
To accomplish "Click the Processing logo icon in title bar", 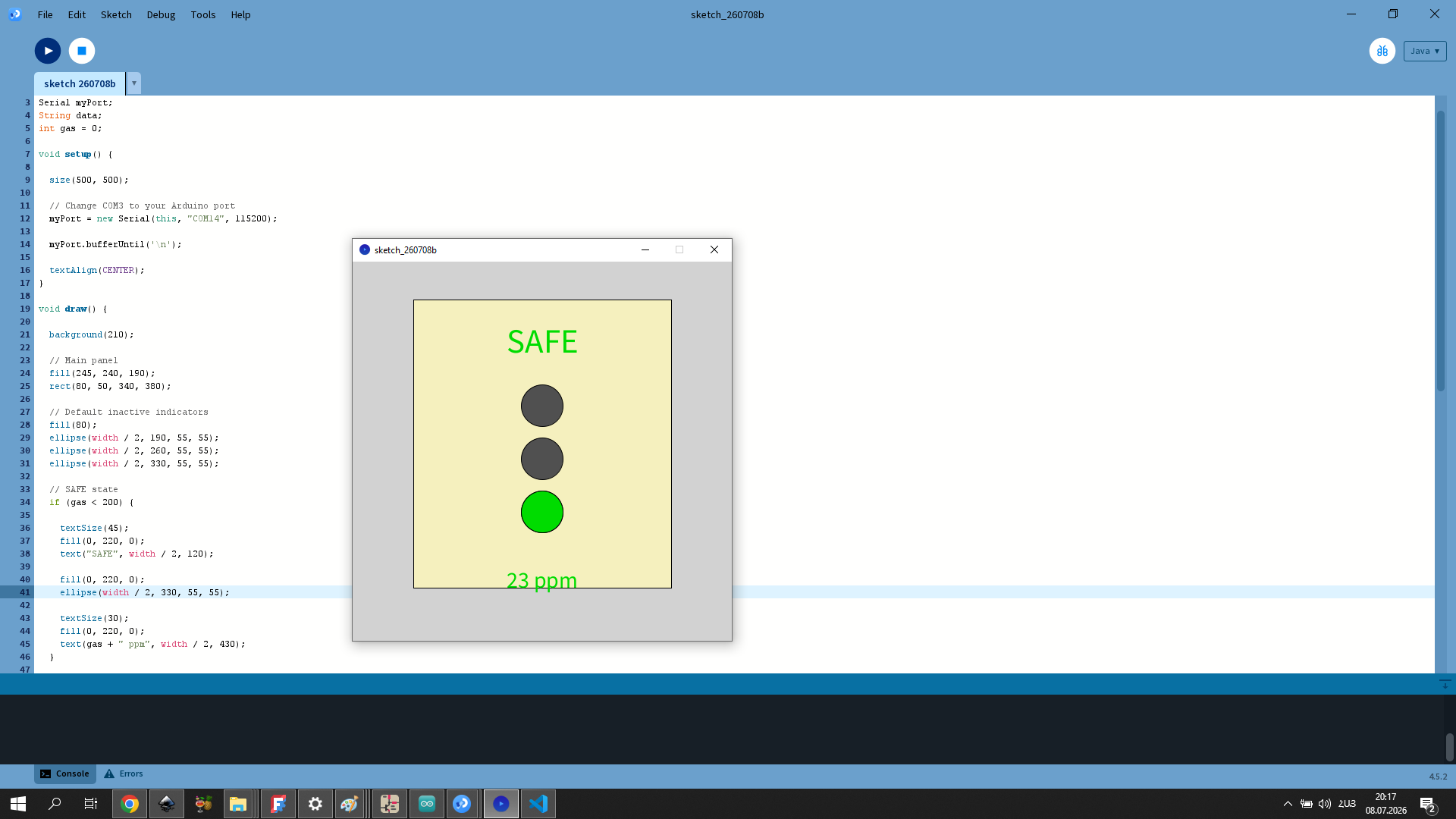I will [15, 14].
